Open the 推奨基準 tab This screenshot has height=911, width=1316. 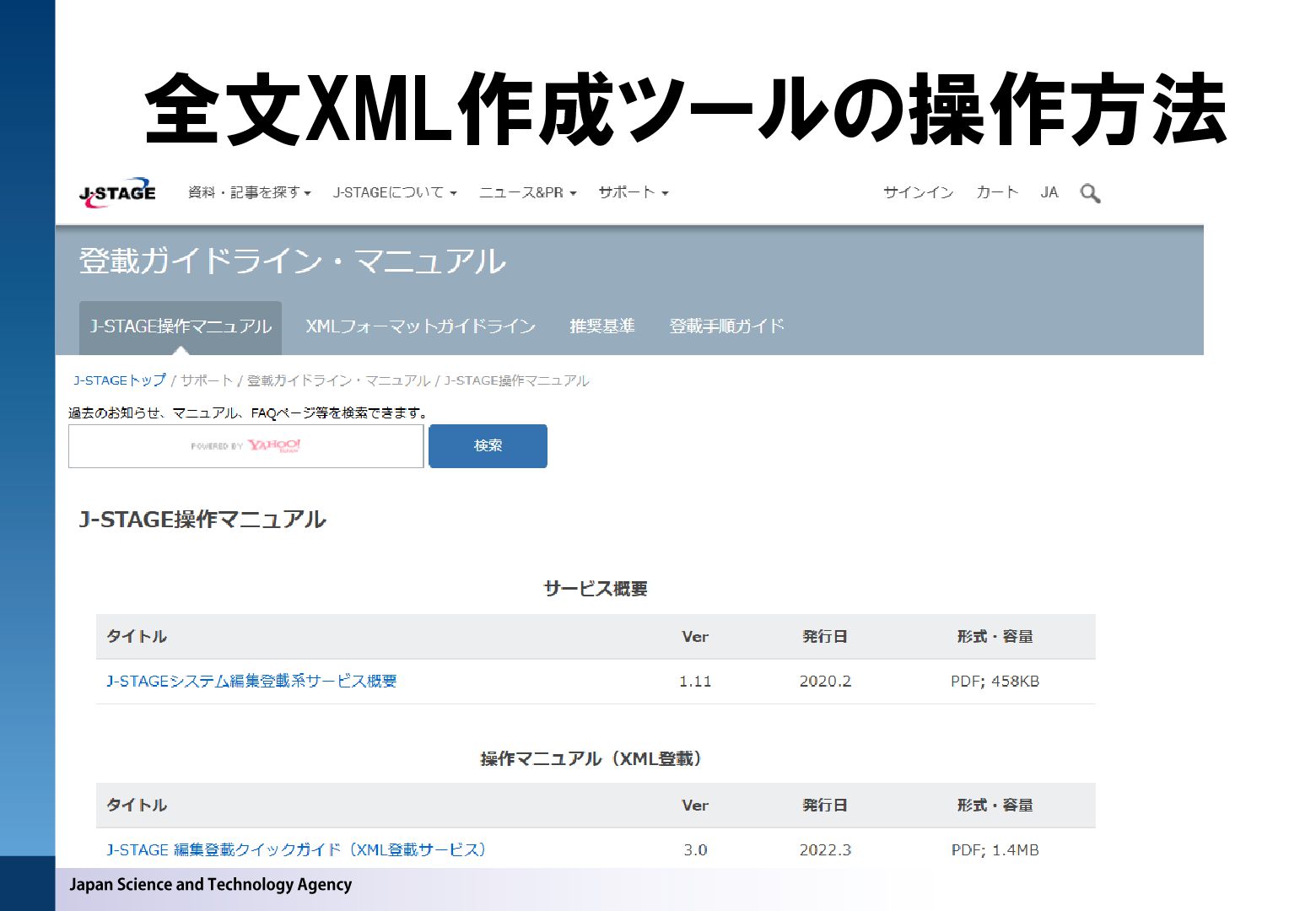click(602, 326)
